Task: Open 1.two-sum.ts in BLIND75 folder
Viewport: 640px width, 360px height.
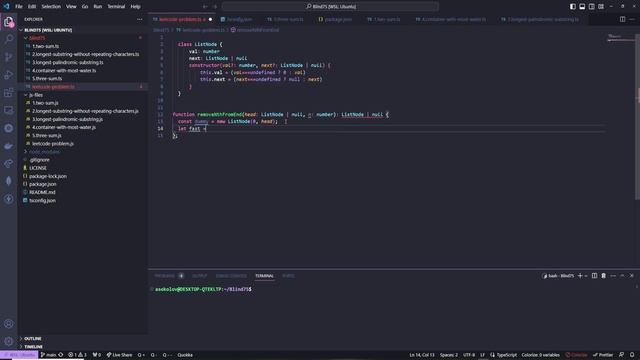Action: point(45,46)
